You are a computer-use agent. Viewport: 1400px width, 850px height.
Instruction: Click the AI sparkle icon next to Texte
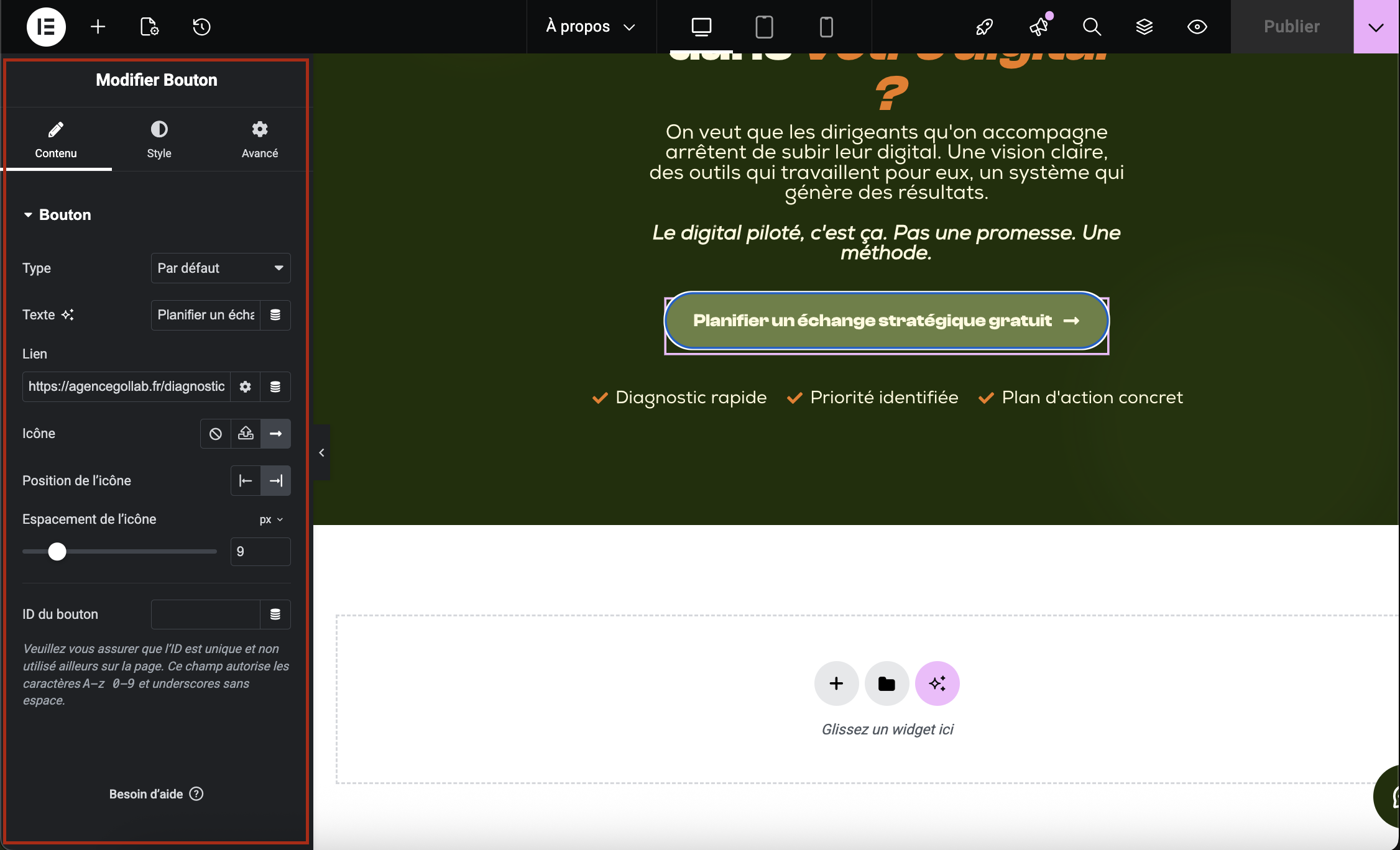click(67, 315)
